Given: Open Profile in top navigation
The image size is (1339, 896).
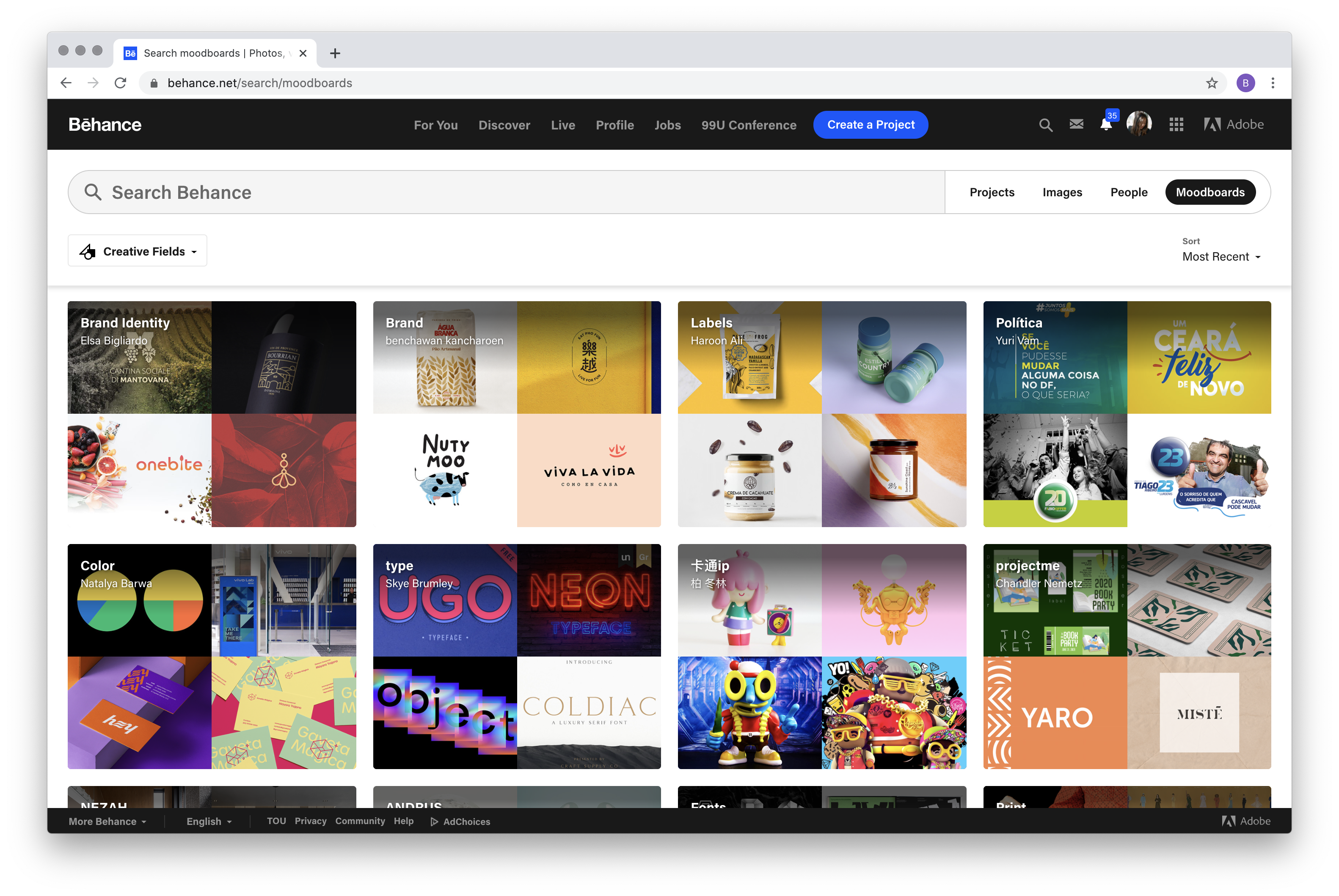Looking at the screenshot, I should point(614,124).
